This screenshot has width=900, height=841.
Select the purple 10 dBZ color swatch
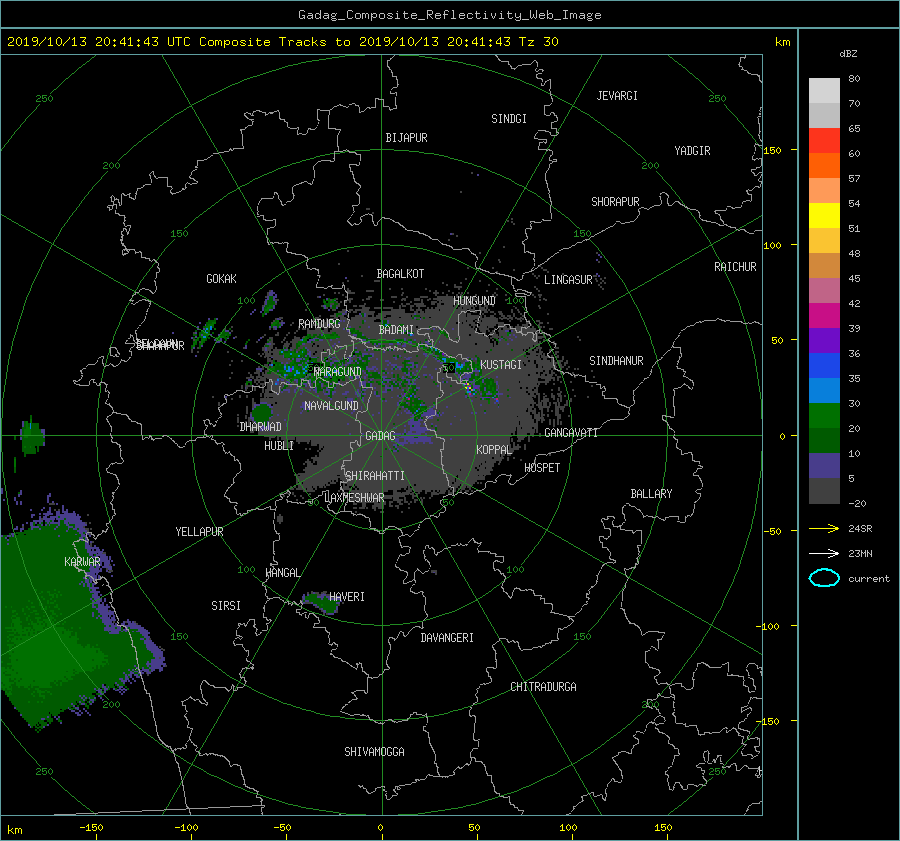[x=824, y=465]
